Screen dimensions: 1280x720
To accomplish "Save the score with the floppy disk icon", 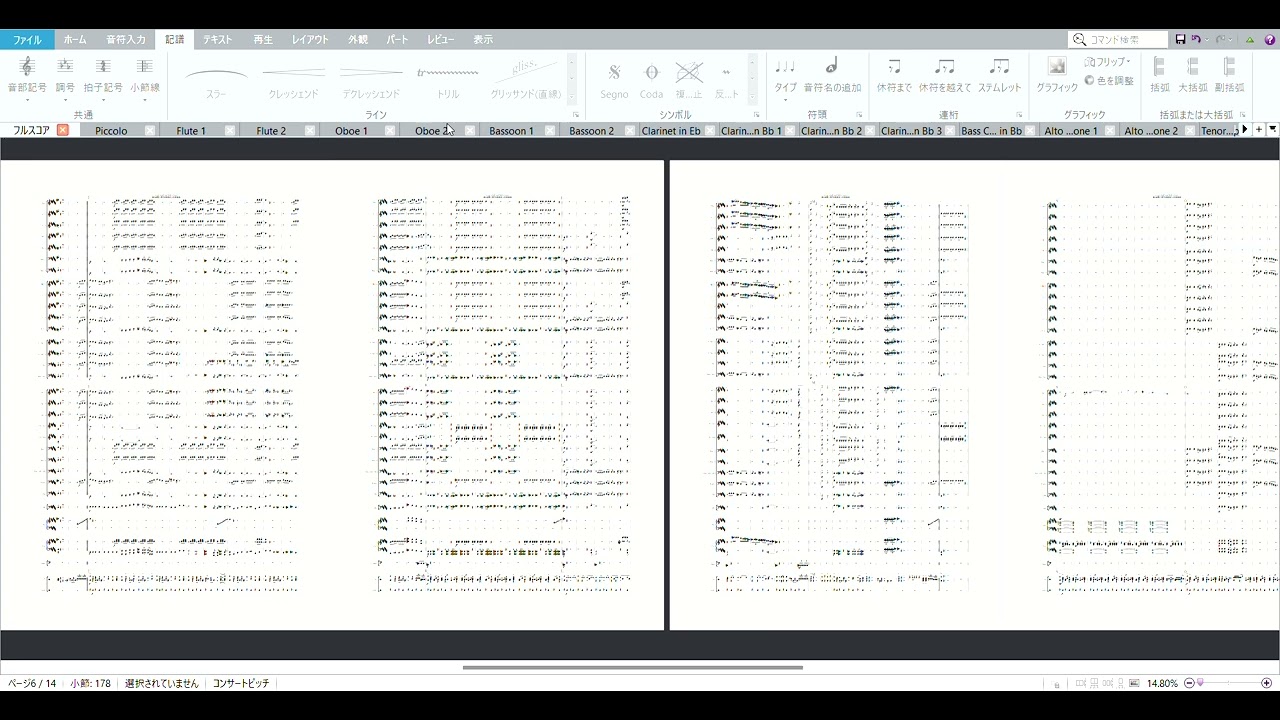I will click(x=1181, y=39).
